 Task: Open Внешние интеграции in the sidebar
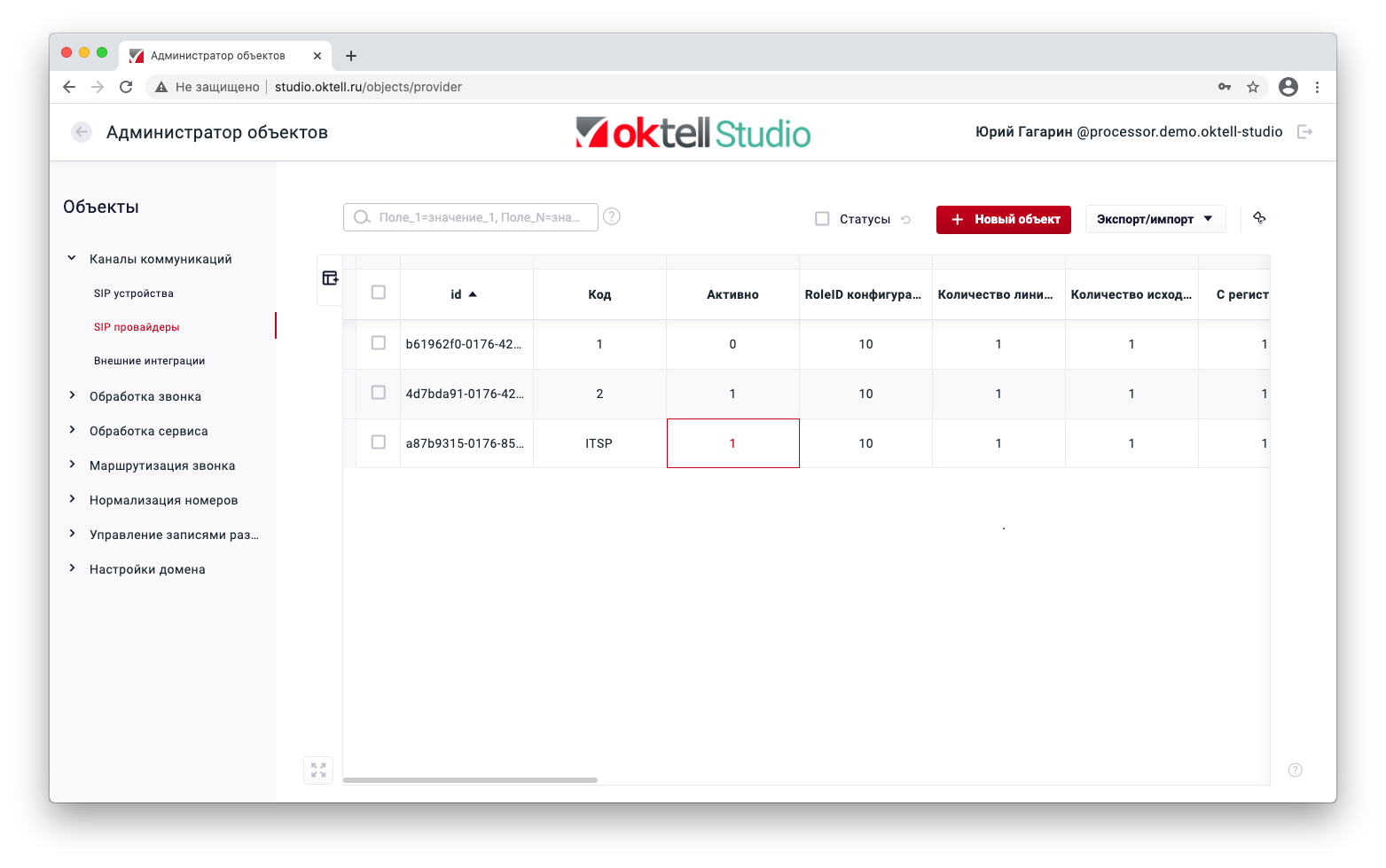click(149, 361)
